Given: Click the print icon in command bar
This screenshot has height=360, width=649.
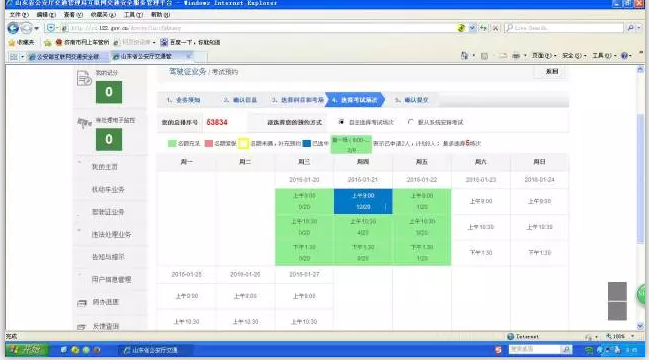Looking at the screenshot, I should (x=516, y=55).
